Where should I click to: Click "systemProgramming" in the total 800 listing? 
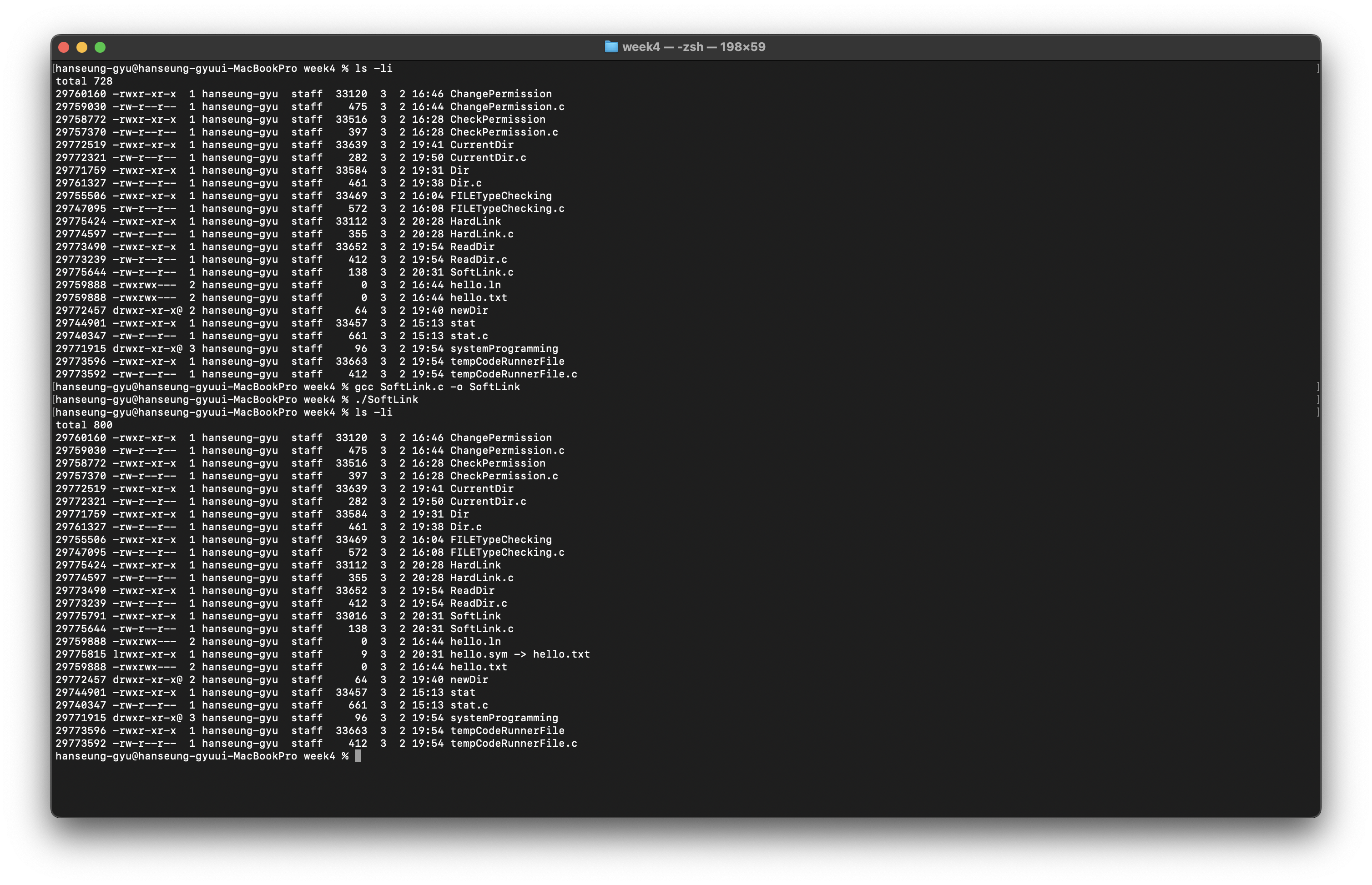[x=504, y=718]
